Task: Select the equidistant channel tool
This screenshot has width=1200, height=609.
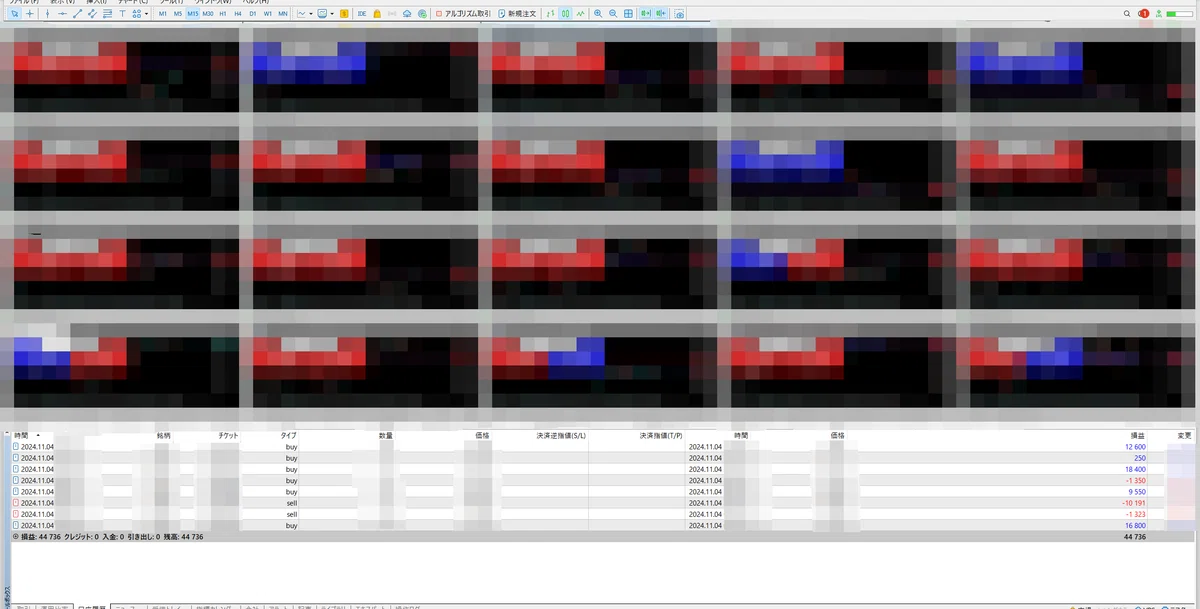Action: [92, 14]
